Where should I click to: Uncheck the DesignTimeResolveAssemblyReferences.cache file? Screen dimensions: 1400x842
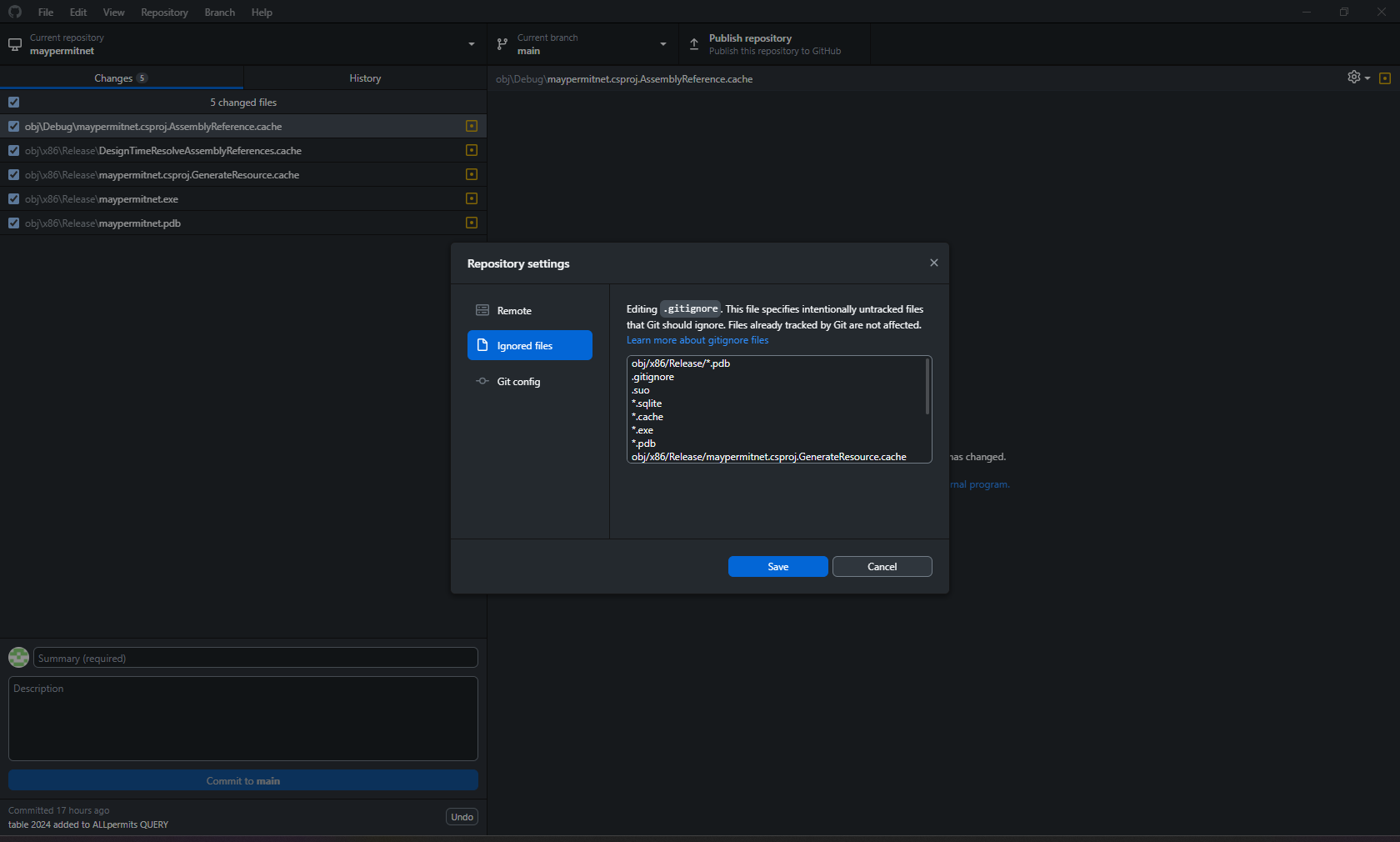13,150
